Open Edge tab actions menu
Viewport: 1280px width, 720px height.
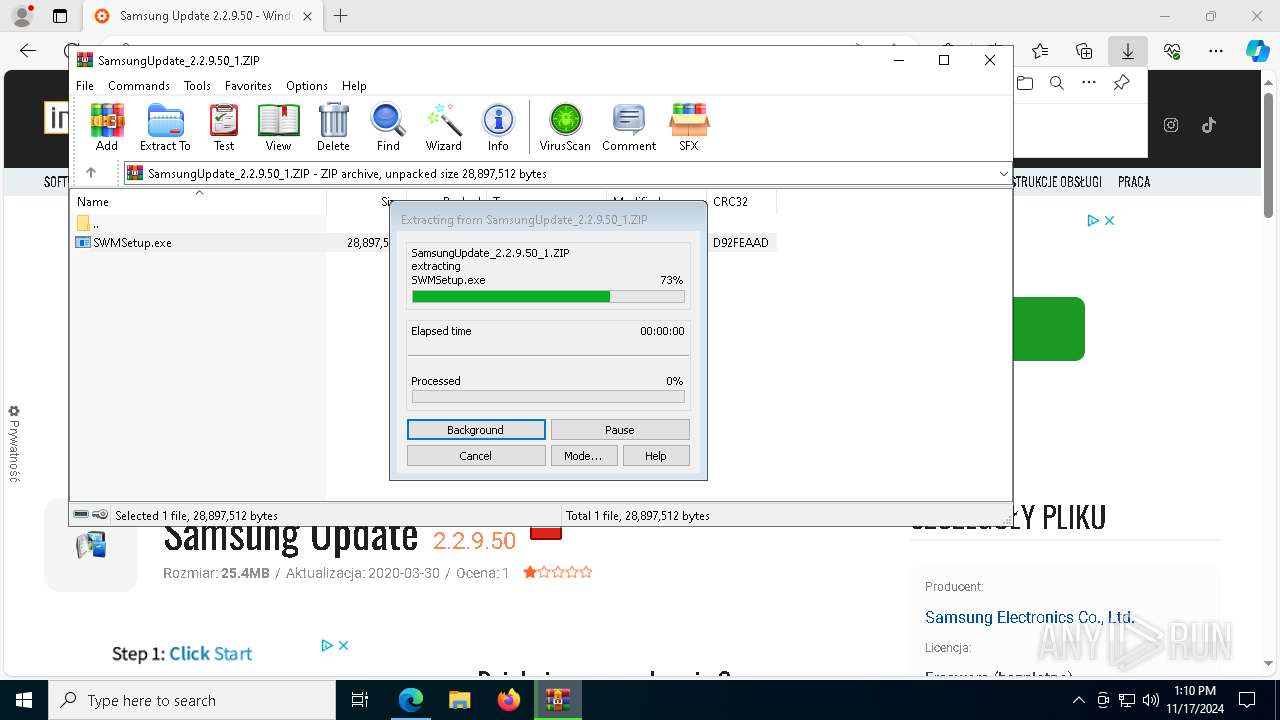pos(60,16)
